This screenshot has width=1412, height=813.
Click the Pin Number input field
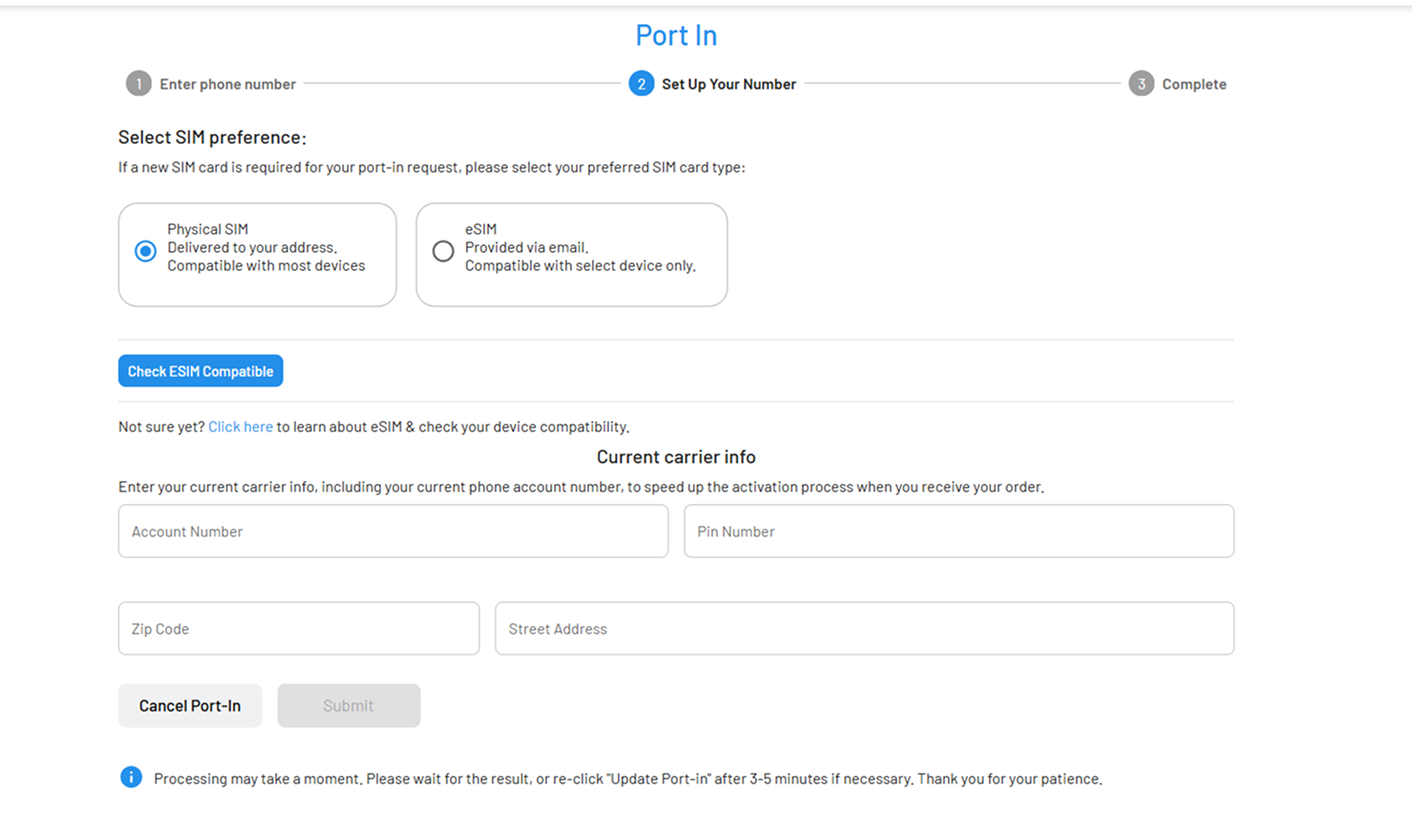click(x=958, y=531)
